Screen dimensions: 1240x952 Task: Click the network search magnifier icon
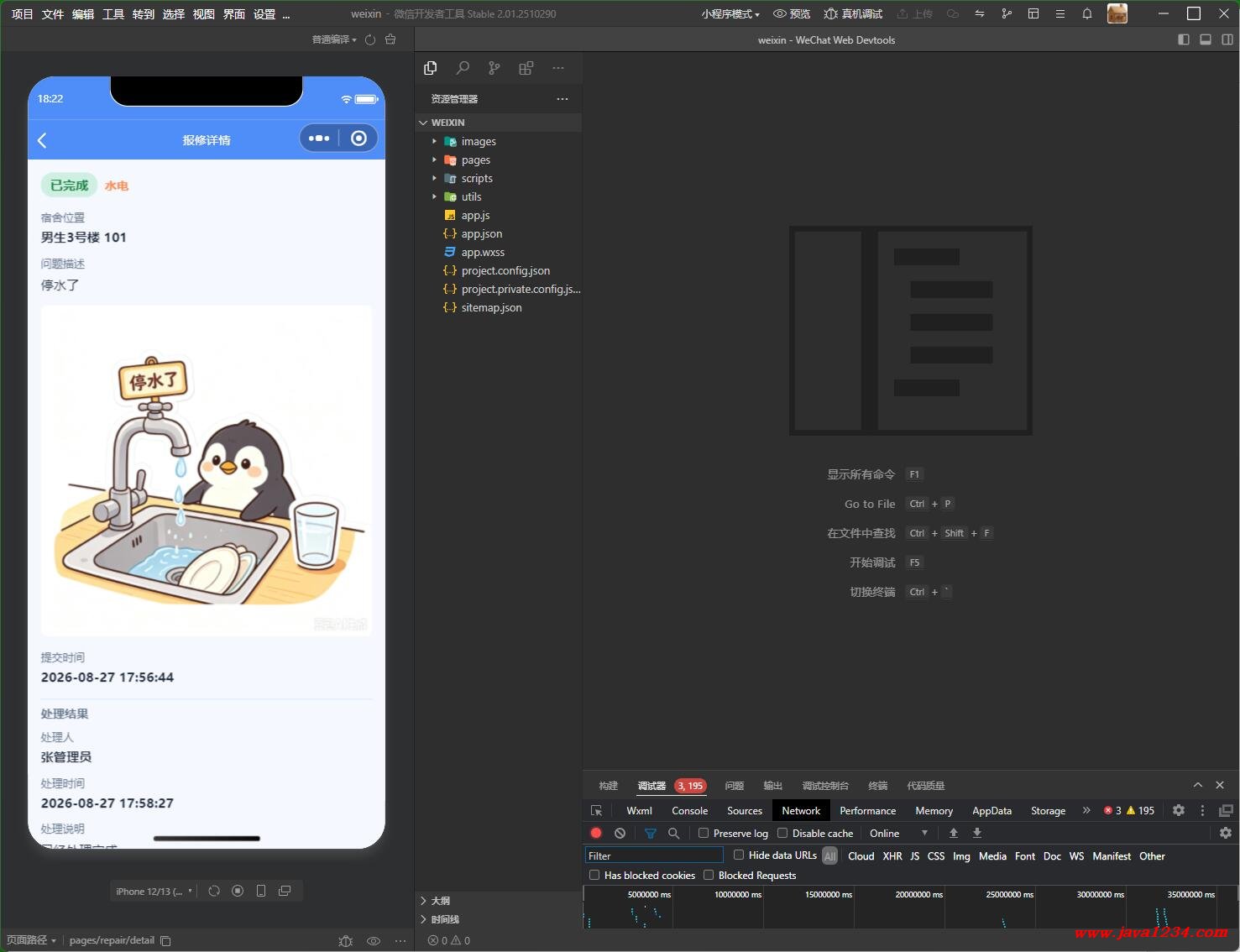[x=673, y=833]
